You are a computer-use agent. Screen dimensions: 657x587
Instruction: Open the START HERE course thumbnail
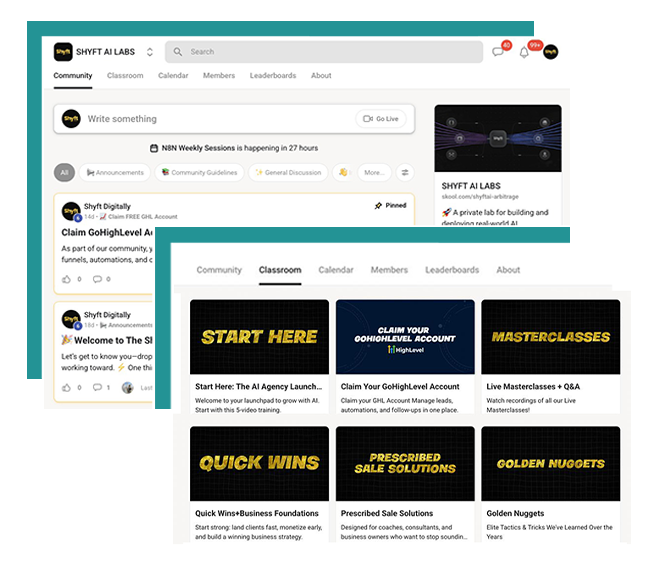259,337
